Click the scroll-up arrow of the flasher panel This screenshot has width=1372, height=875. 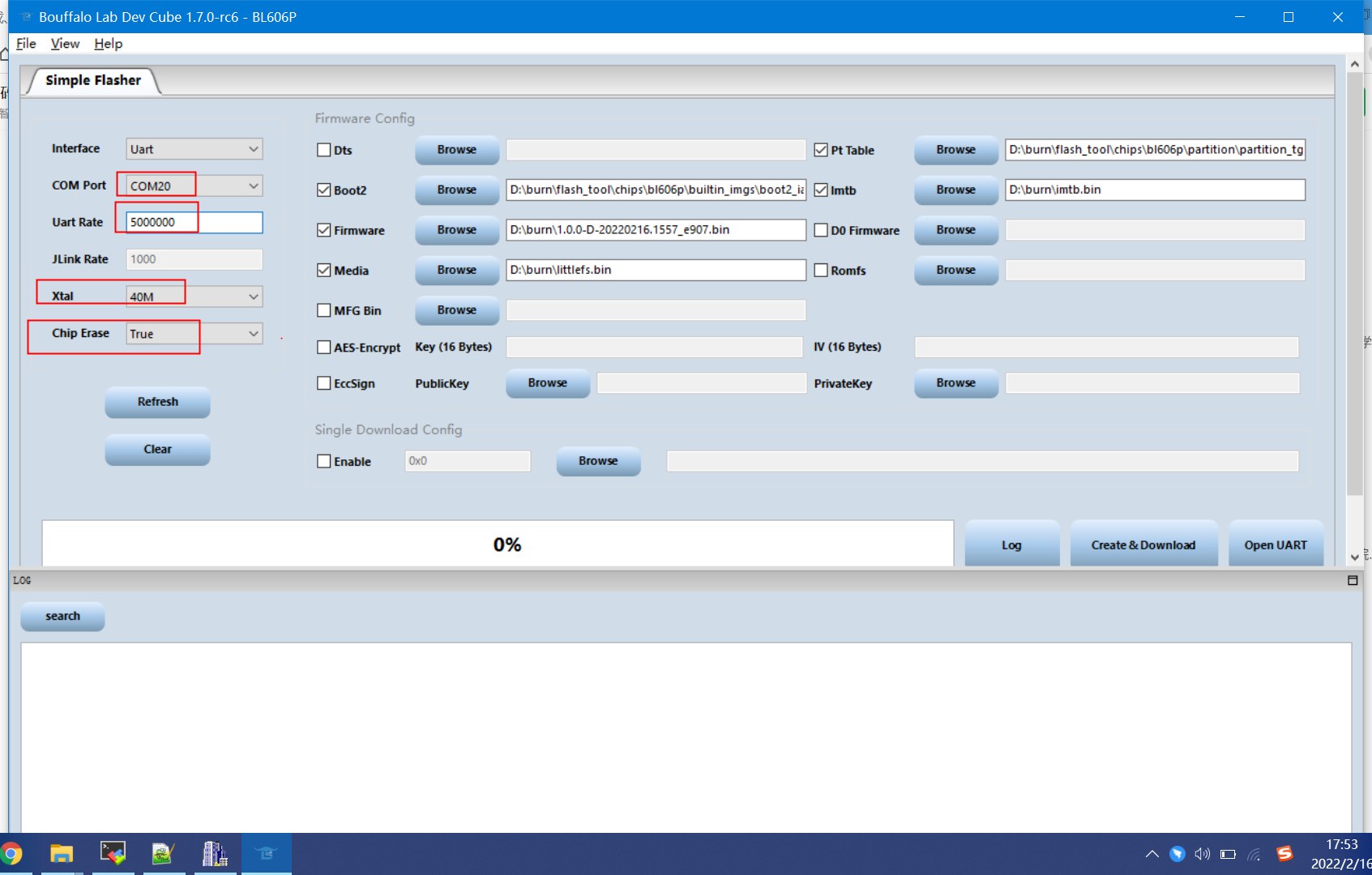[1355, 63]
